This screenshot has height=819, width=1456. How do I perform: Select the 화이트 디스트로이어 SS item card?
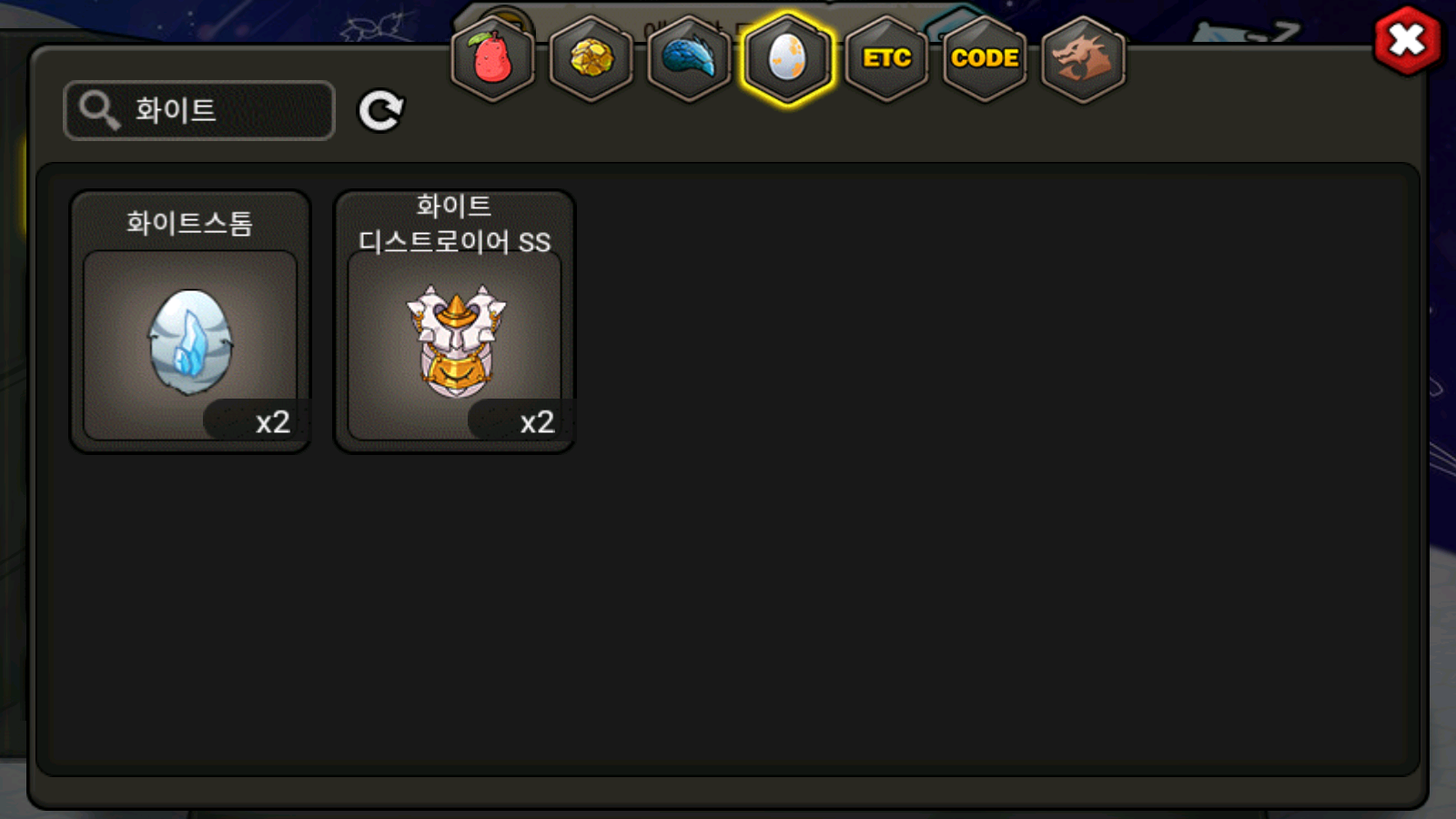click(x=454, y=321)
